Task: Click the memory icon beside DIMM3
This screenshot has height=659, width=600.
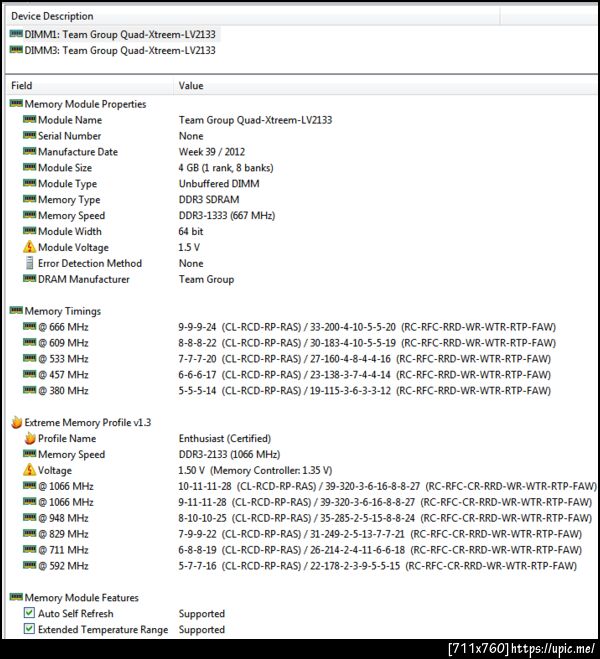Action: tap(16, 50)
